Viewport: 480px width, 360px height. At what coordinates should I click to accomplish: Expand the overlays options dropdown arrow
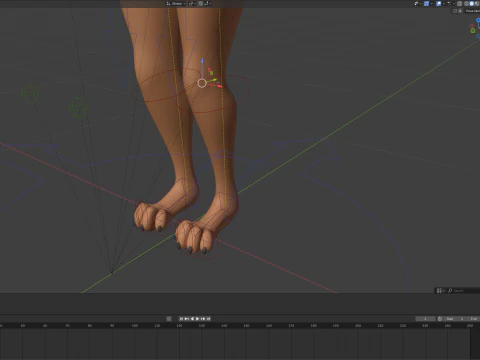444,4
